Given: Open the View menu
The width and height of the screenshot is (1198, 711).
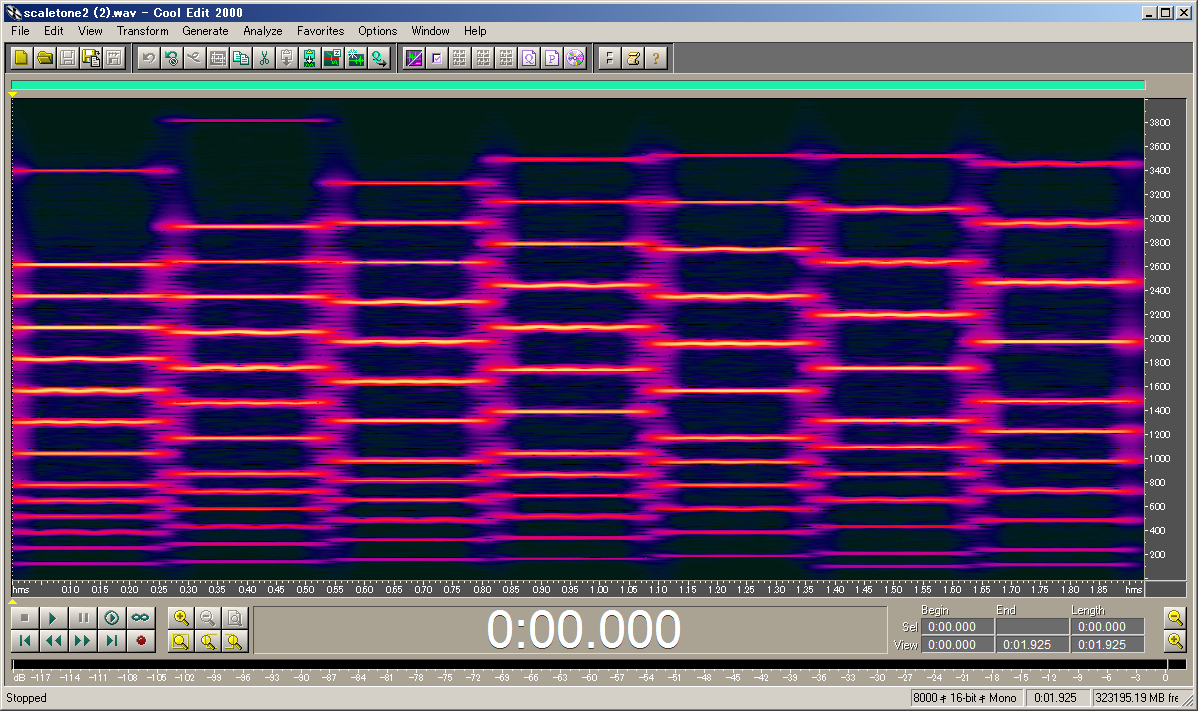Looking at the screenshot, I should click(x=90, y=31).
